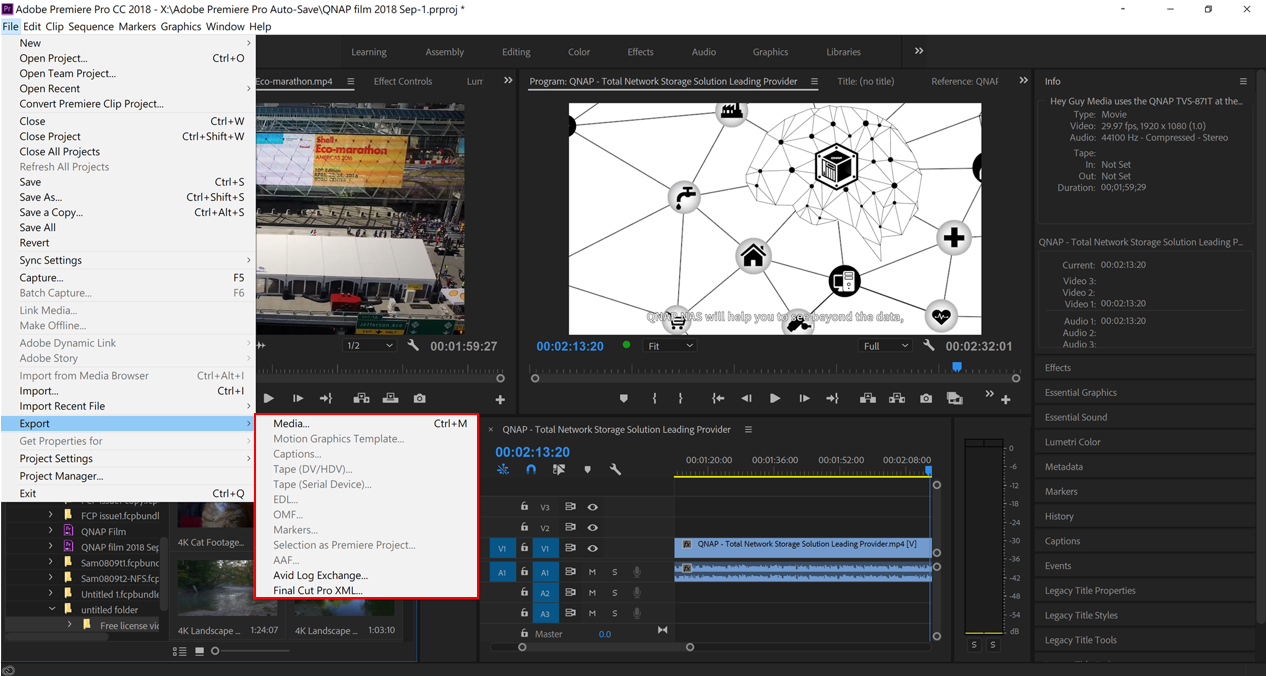Export frame from Source monitor camera icon
The width and height of the screenshot is (1266, 676).
(x=419, y=398)
